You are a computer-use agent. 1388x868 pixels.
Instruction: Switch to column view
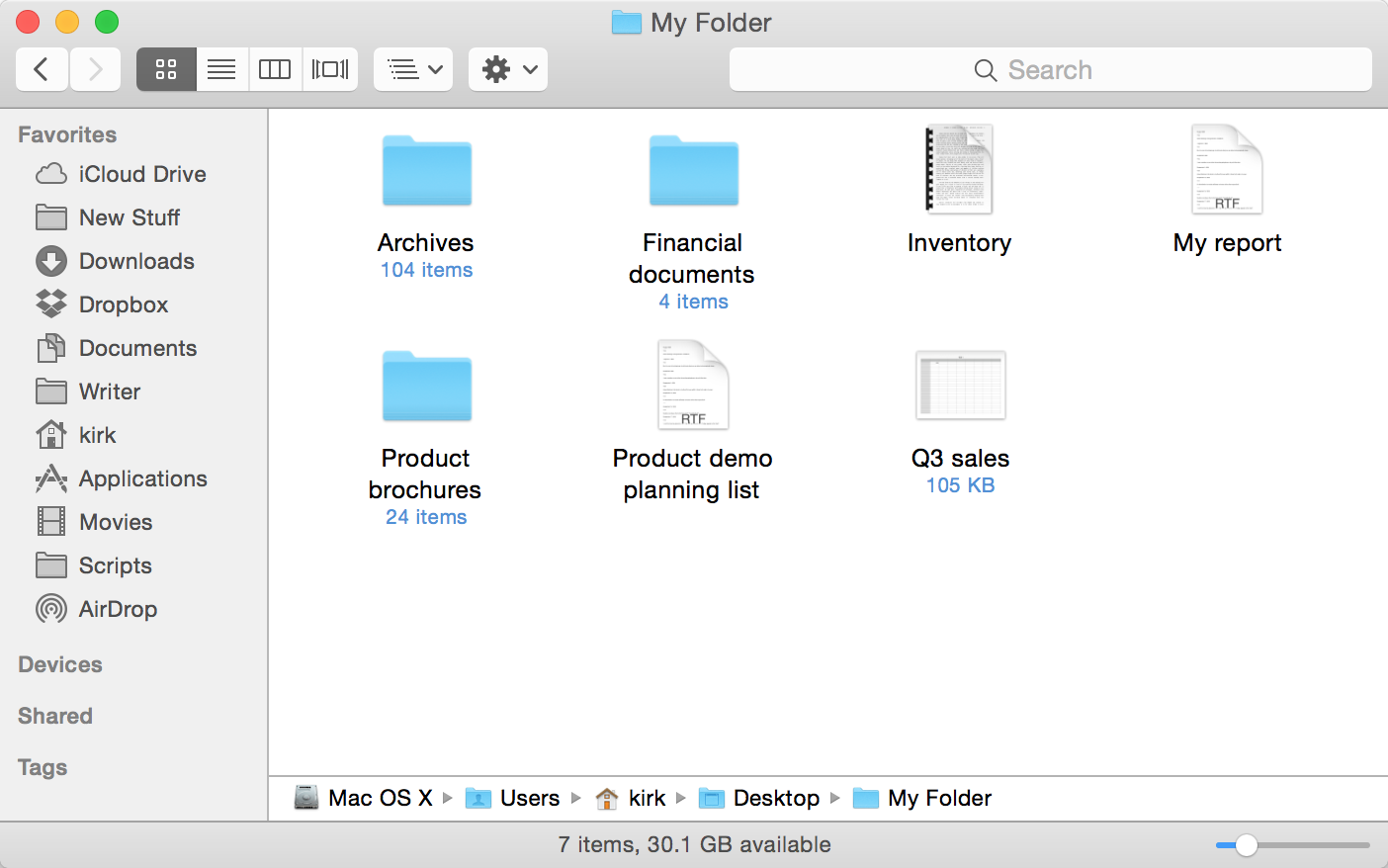tap(275, 69)
